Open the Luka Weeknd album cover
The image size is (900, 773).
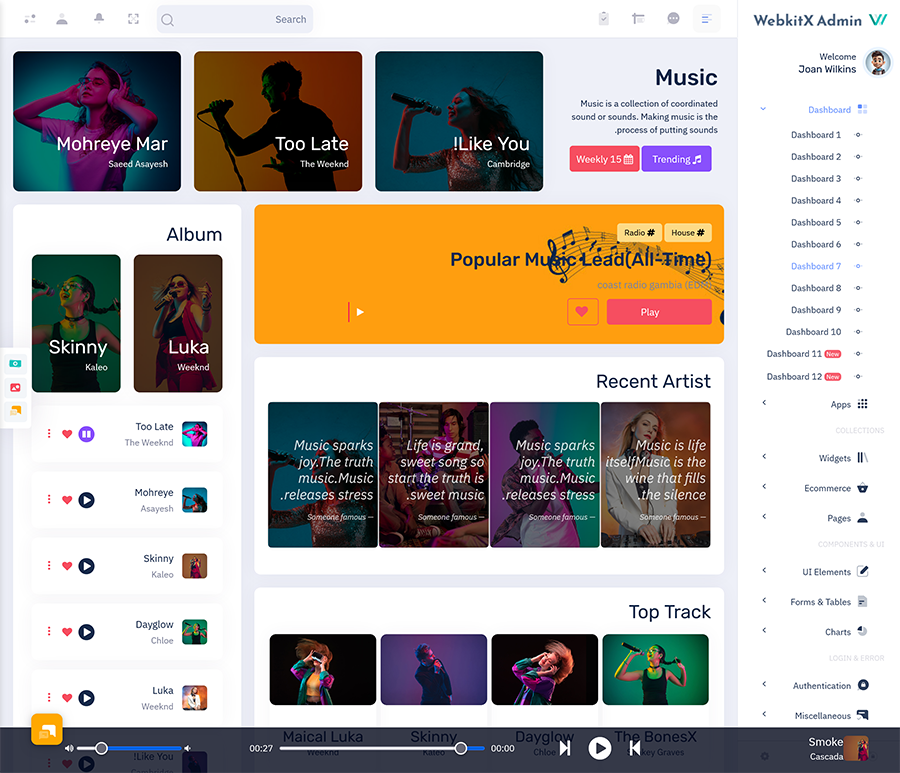[178, 324]
